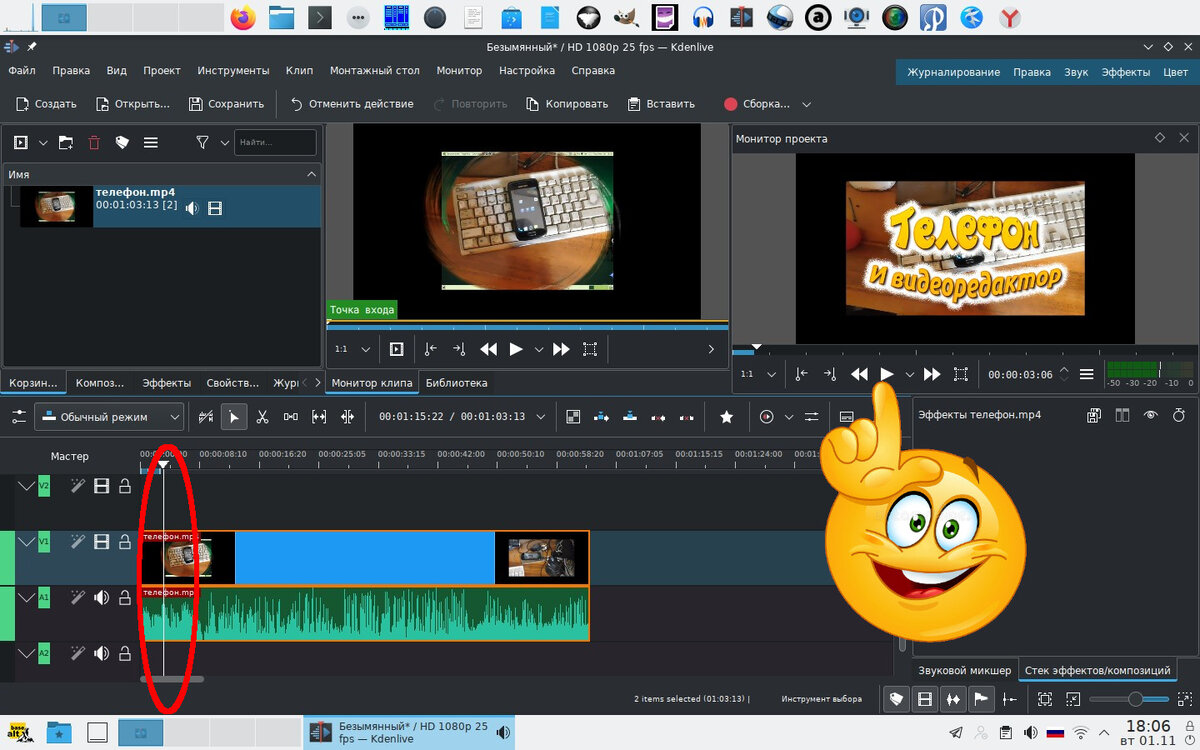
Task: Click the favorite effects star icon
Action: (727, 417)
